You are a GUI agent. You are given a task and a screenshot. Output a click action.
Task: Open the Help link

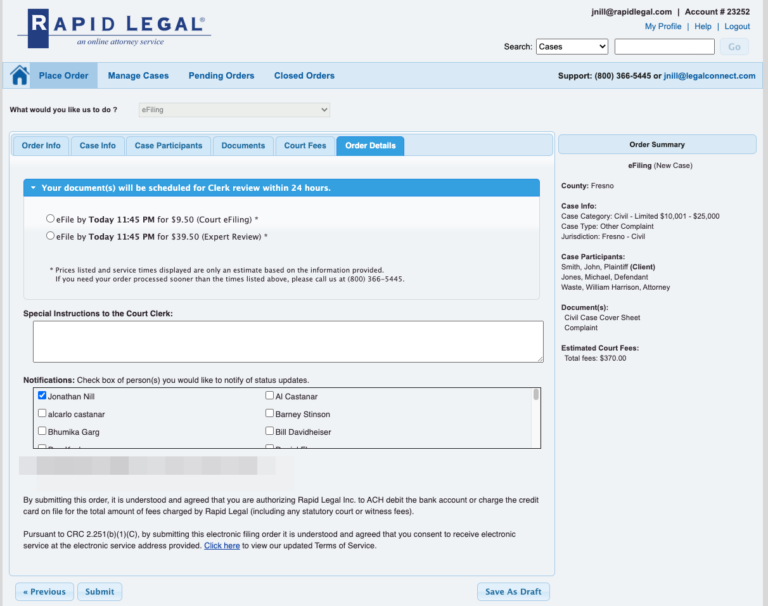tap(703, 26)
